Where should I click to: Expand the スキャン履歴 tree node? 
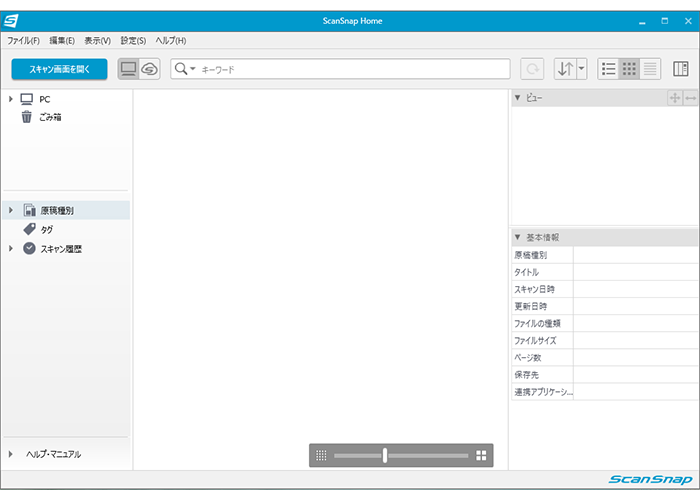pyautogui.click(x=10, y=248)
